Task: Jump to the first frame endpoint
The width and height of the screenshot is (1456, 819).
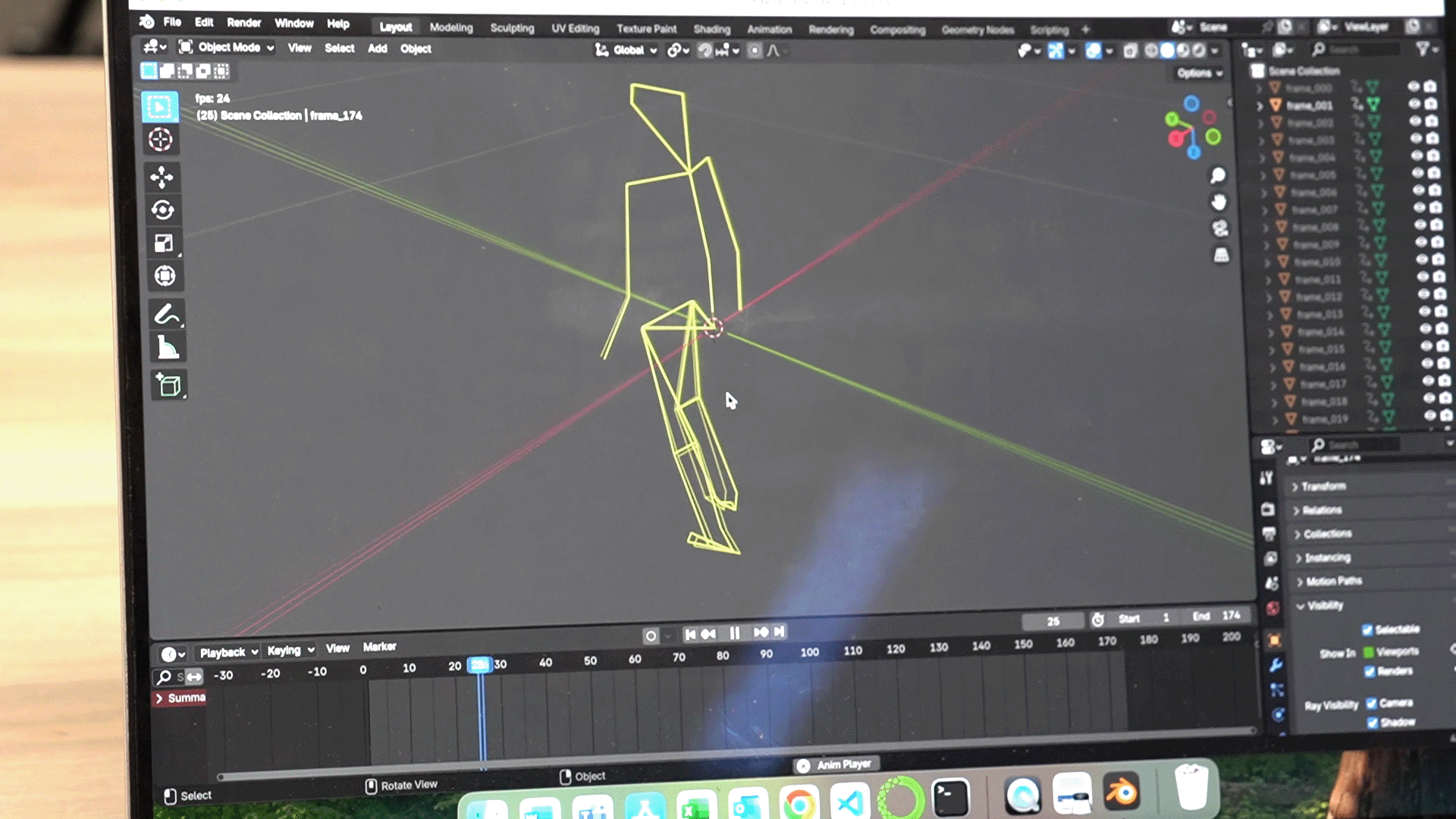Action: (689, 634)
